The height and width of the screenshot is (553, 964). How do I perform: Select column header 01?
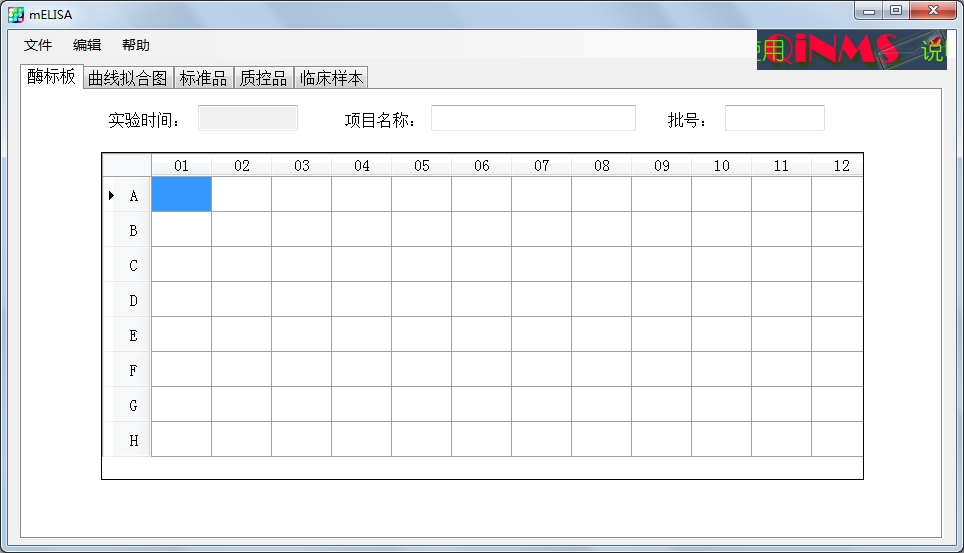(x=181, y=165)
